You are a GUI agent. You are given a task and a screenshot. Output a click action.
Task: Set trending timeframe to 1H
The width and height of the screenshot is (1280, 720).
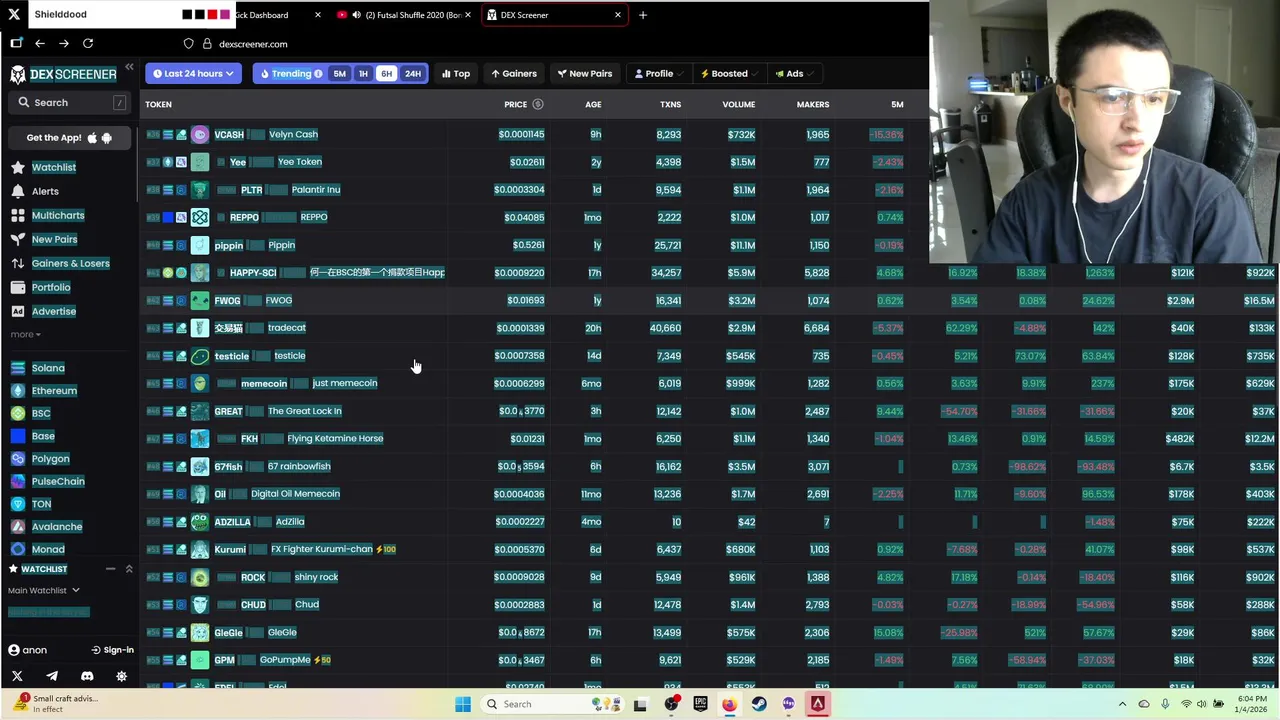coord(363,74)
